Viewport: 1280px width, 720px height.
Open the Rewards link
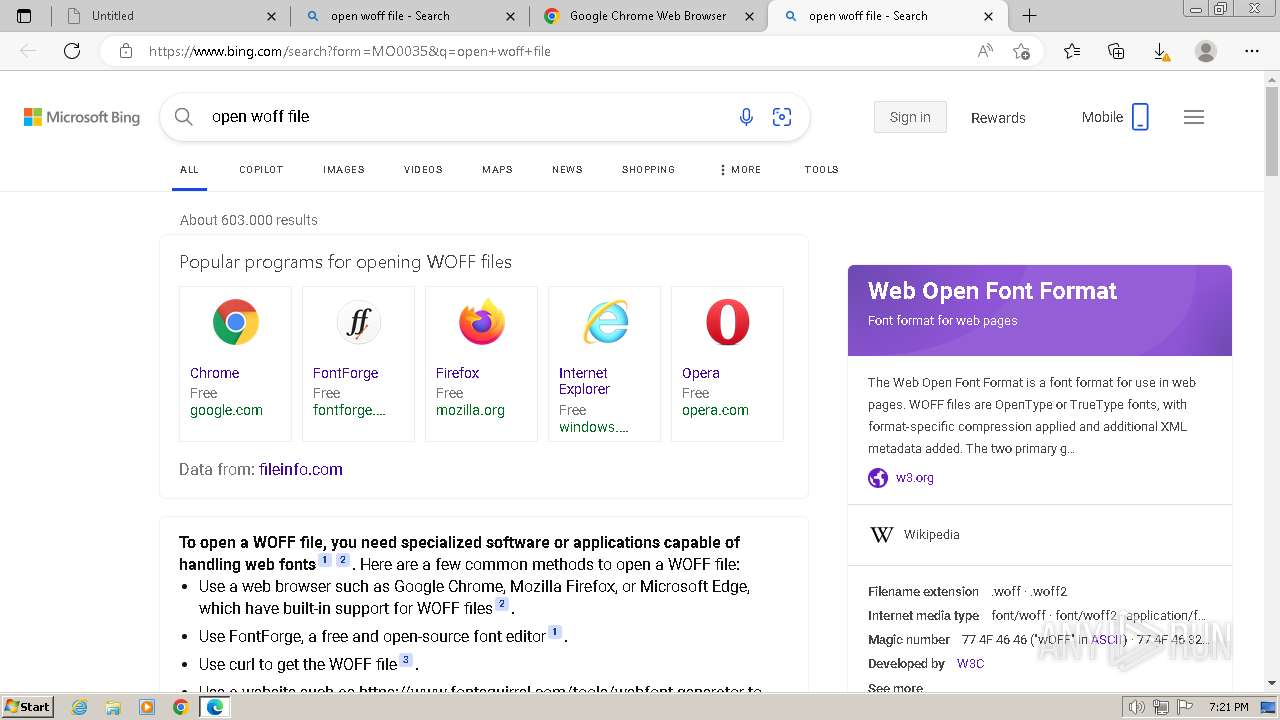(x=998, y=118)
